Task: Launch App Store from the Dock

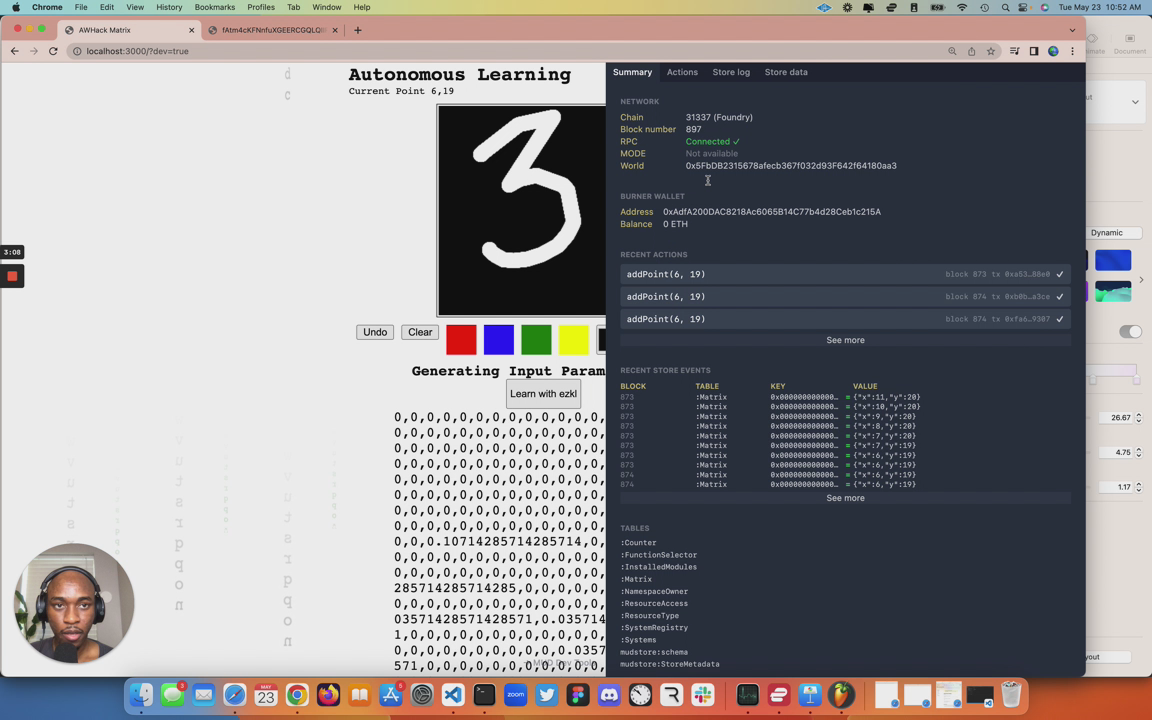Action: click(x=391, y=695)
